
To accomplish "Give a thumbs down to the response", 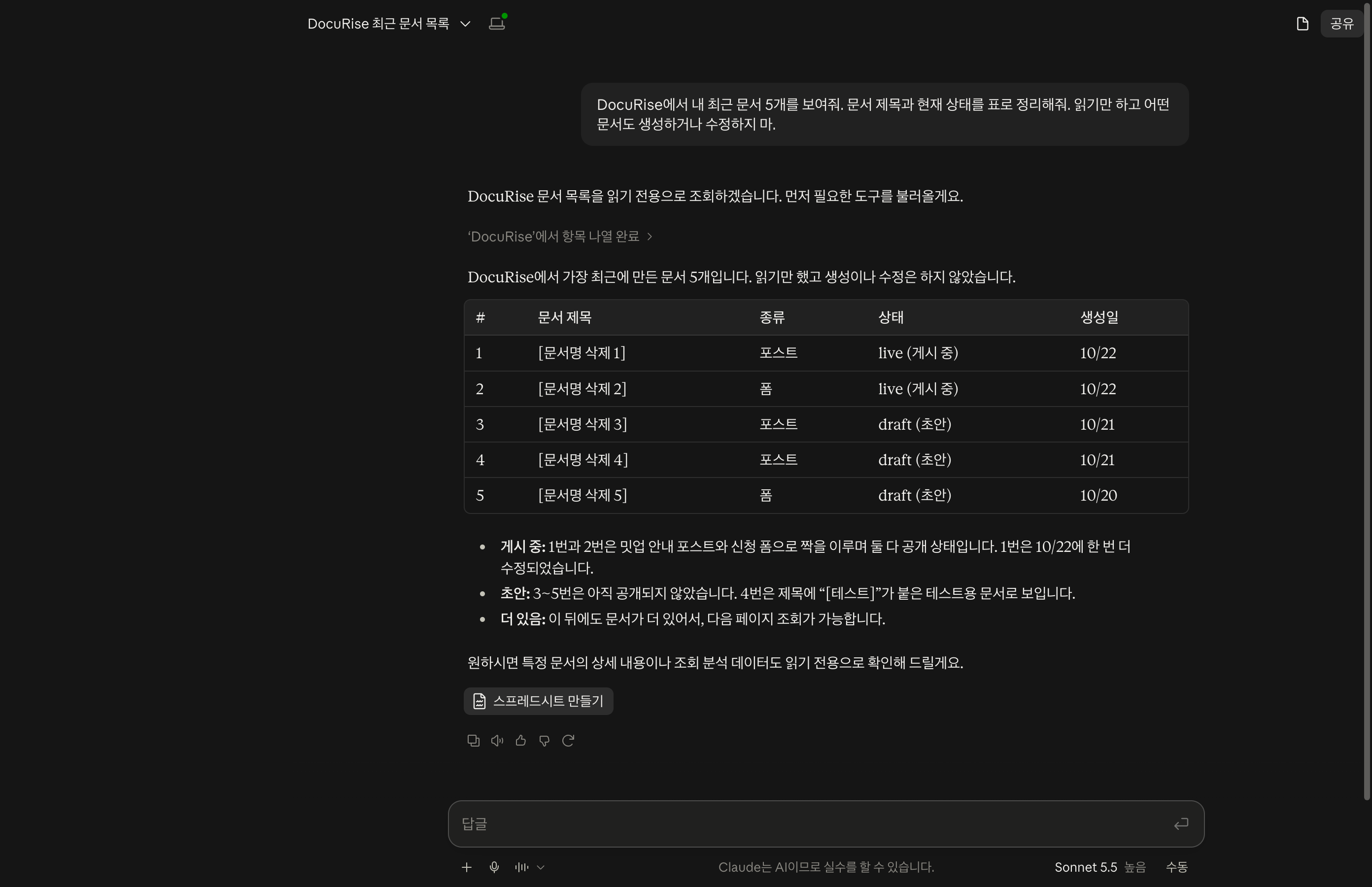I will 544,741.
